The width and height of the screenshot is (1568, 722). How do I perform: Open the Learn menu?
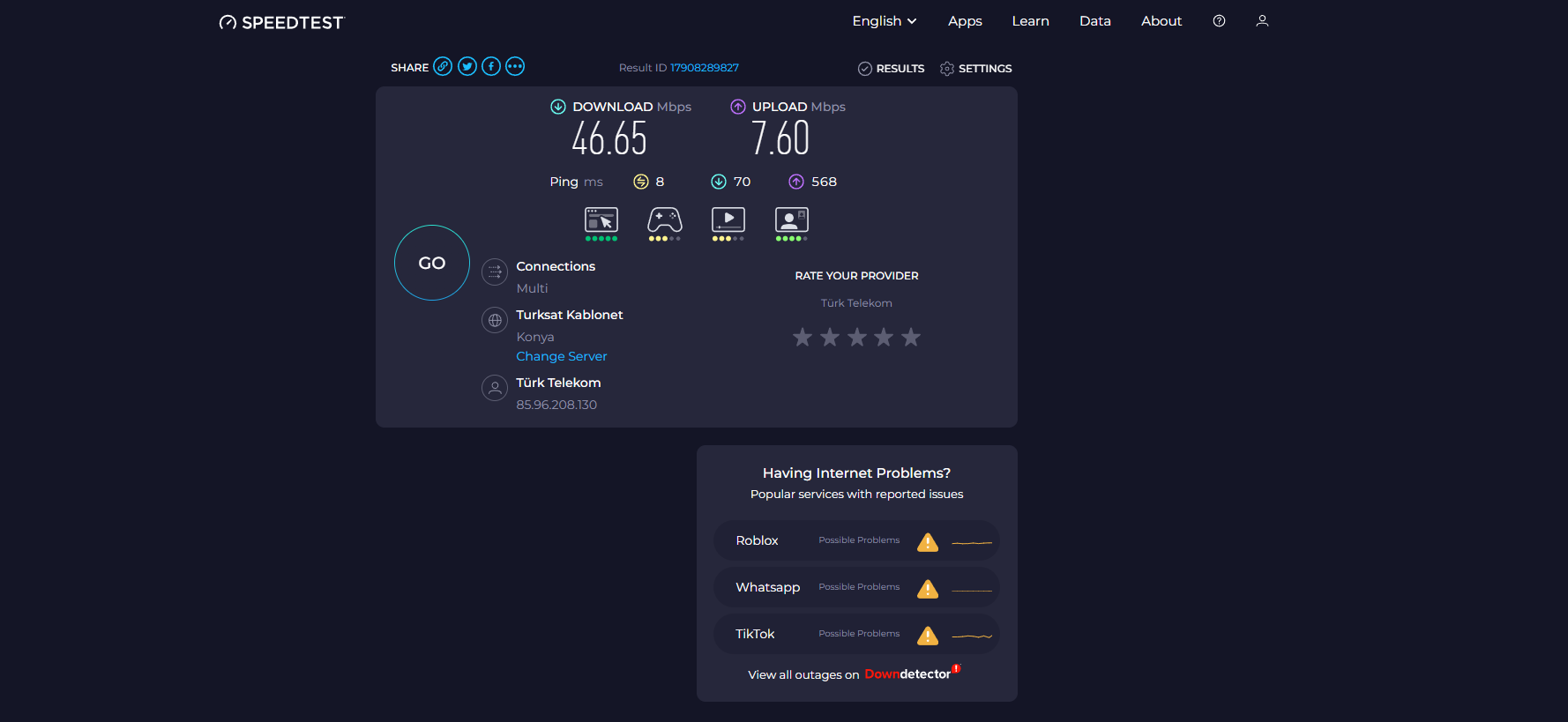(x=1030, y=21)
